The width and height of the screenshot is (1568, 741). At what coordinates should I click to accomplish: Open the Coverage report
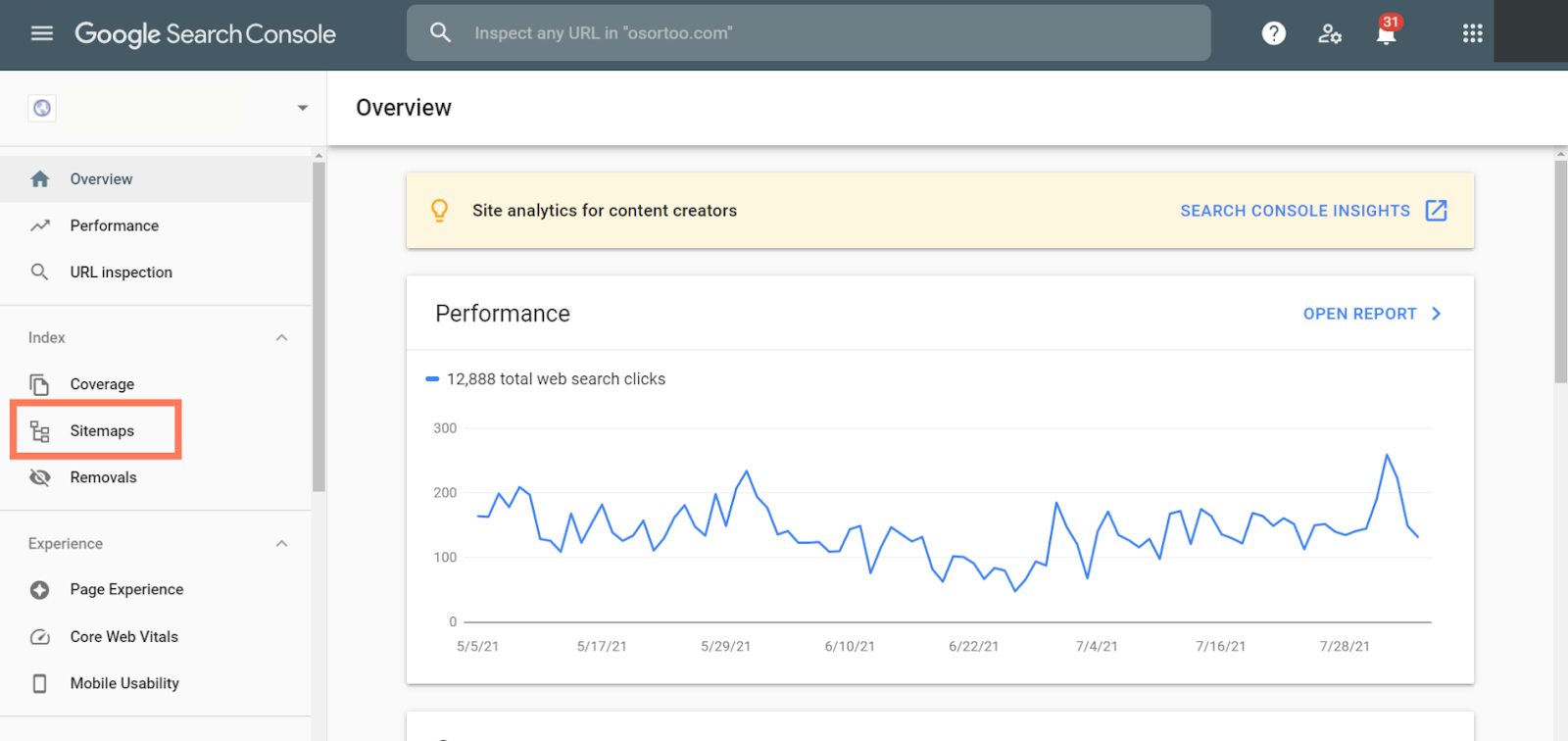tap(102, 384)
